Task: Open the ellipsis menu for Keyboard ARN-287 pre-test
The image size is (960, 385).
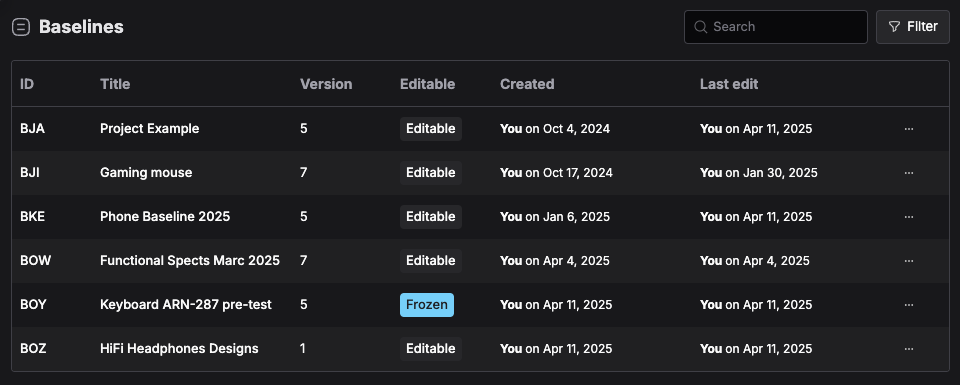Action: tap(909, 305)
